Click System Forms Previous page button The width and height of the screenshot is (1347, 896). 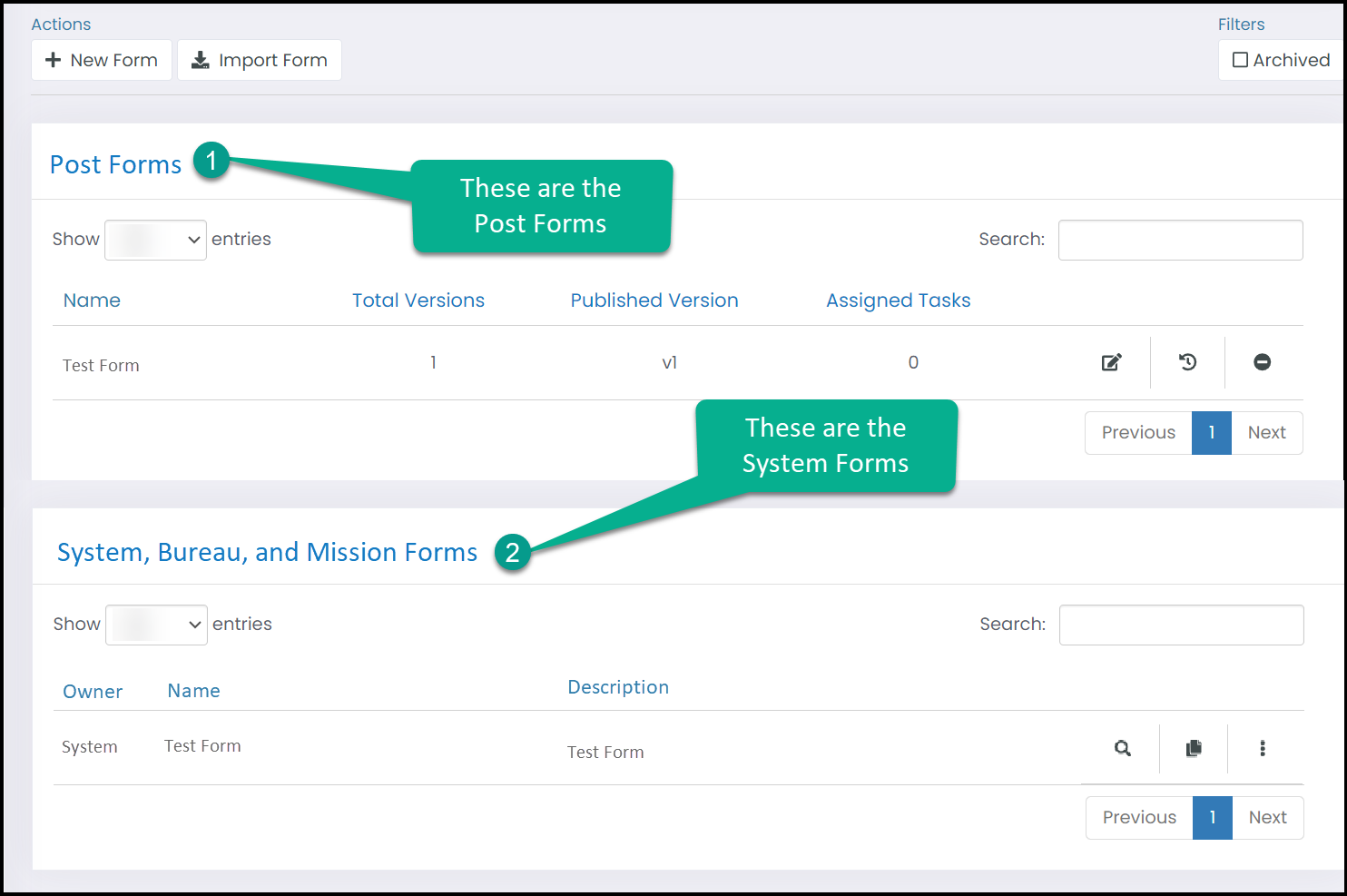click(1139, 818)
